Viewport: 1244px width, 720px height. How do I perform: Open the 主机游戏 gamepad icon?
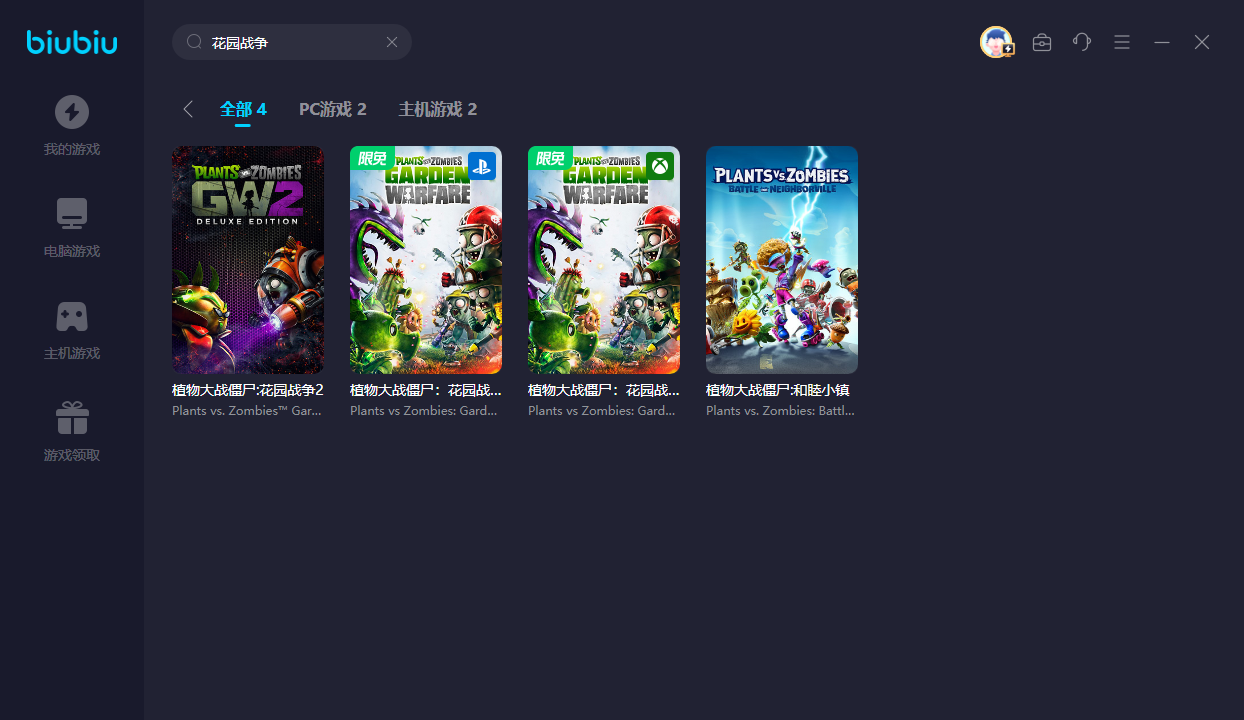point(72,316)
